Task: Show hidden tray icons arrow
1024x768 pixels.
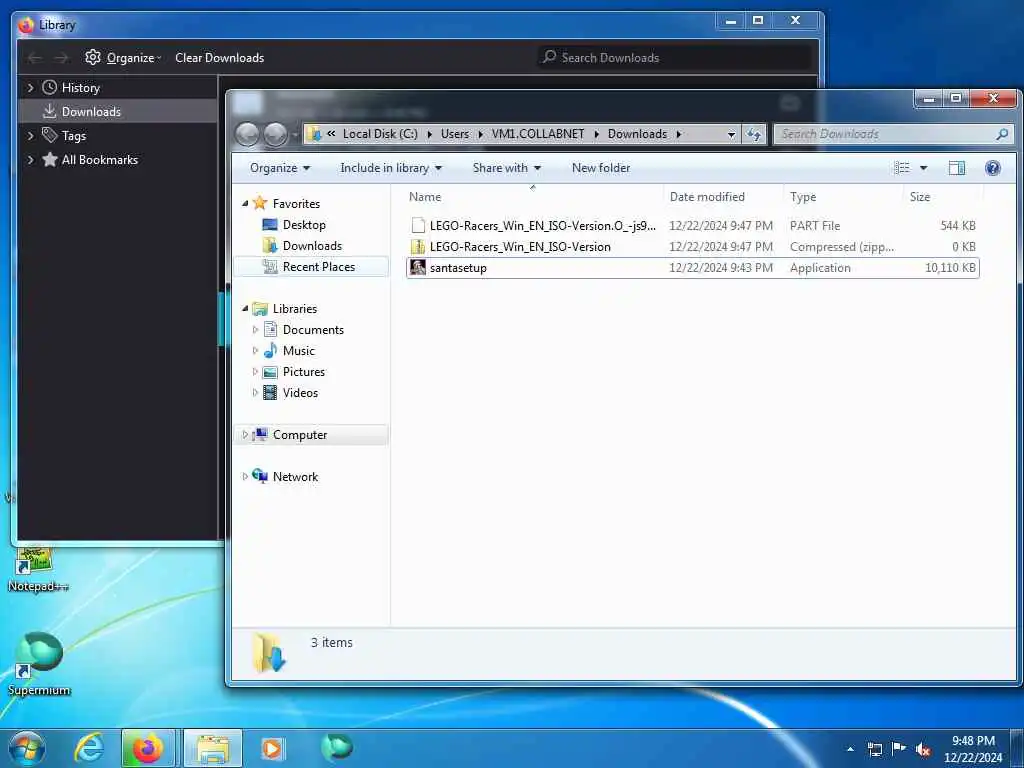Action: click(850, 749)
